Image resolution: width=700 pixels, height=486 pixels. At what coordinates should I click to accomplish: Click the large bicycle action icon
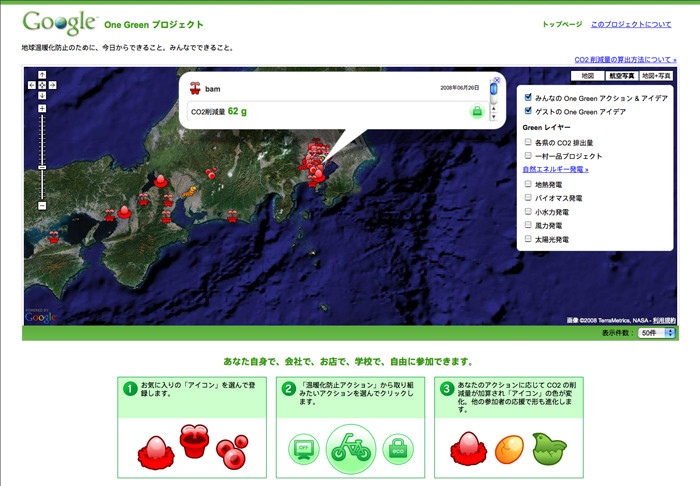[351, 449]
